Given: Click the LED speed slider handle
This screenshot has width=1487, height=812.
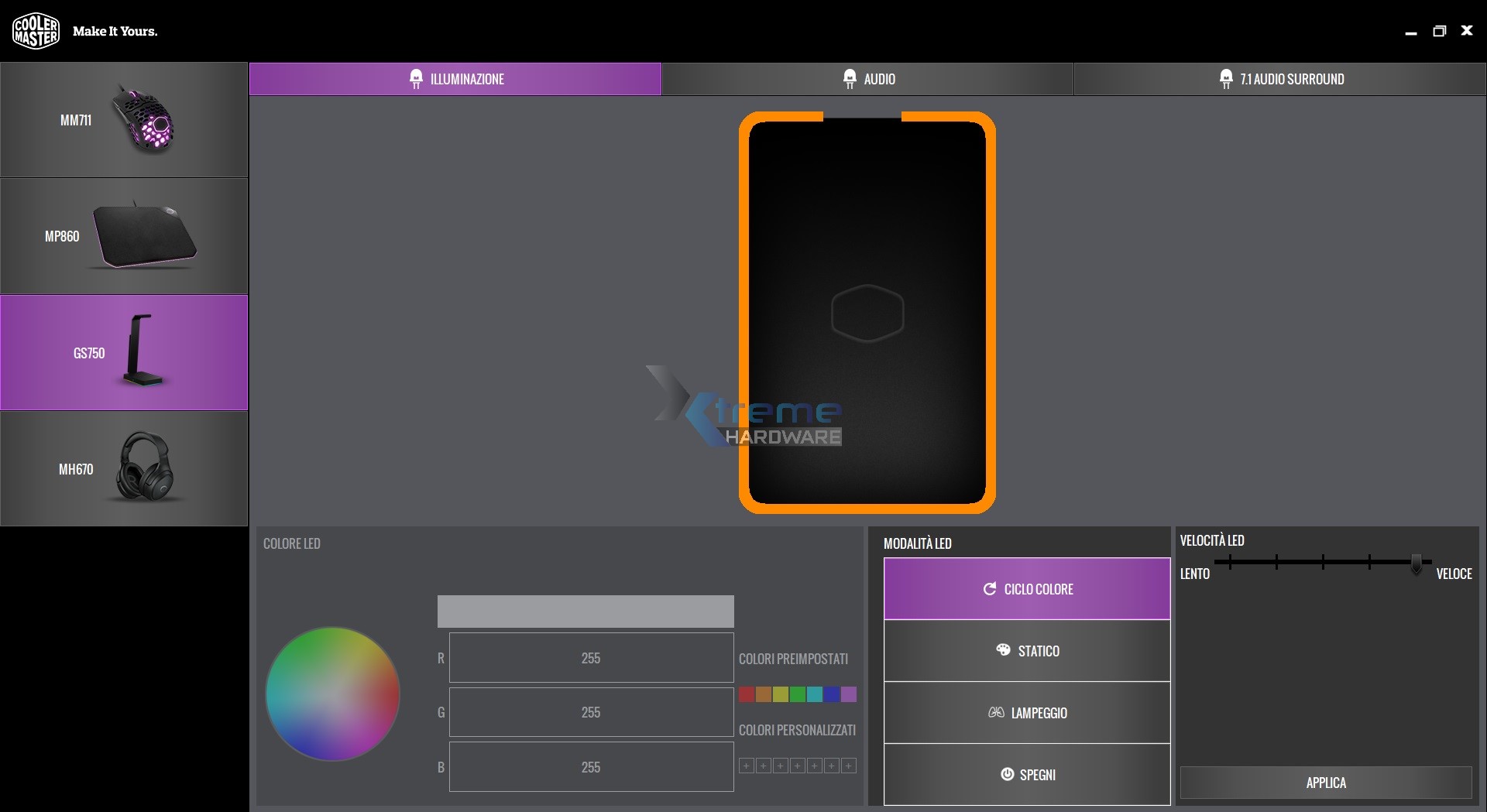Looking at the screenshot, I should coord(1417,564).
